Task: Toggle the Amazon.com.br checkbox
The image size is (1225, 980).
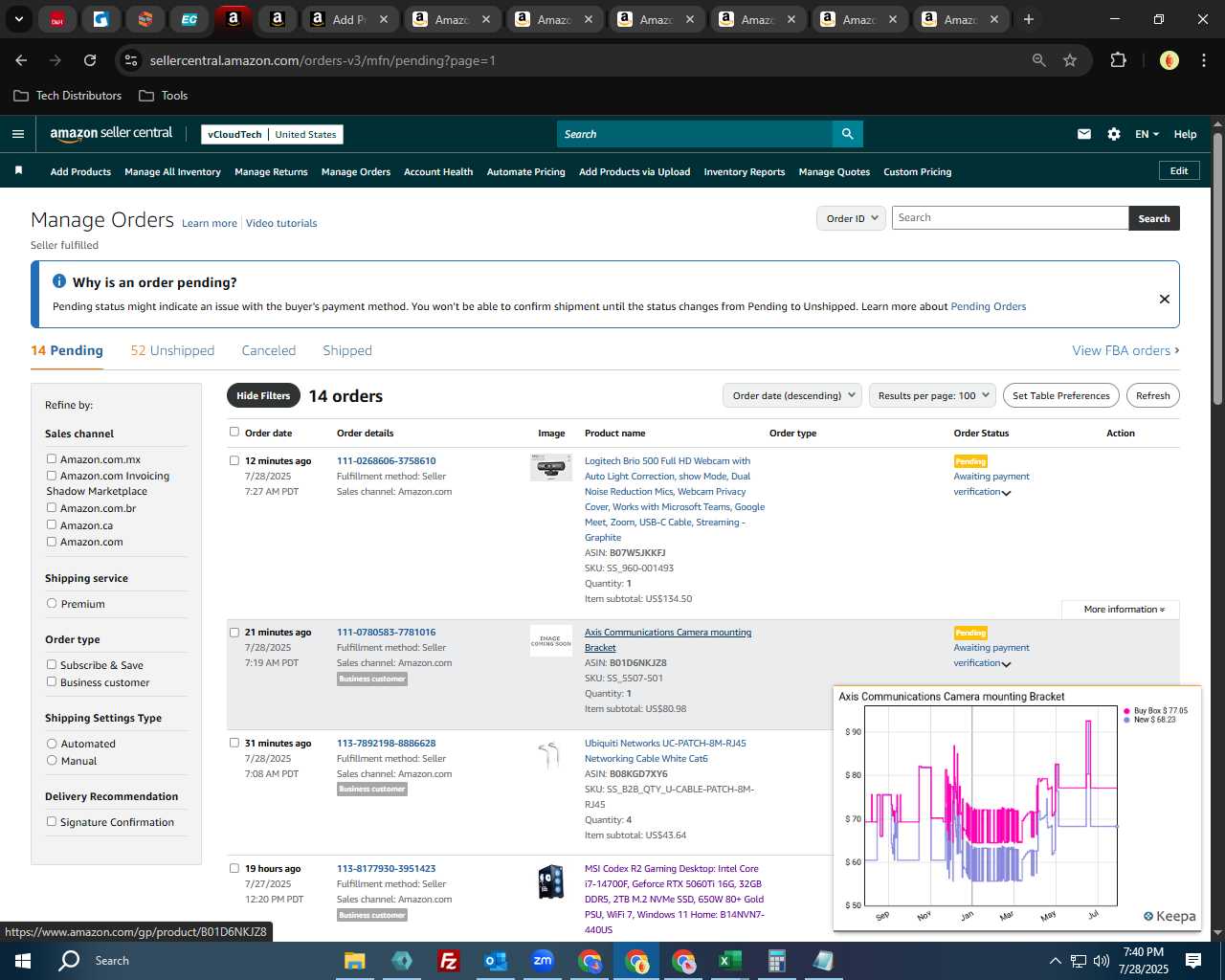Action: [x=52, y=508]
